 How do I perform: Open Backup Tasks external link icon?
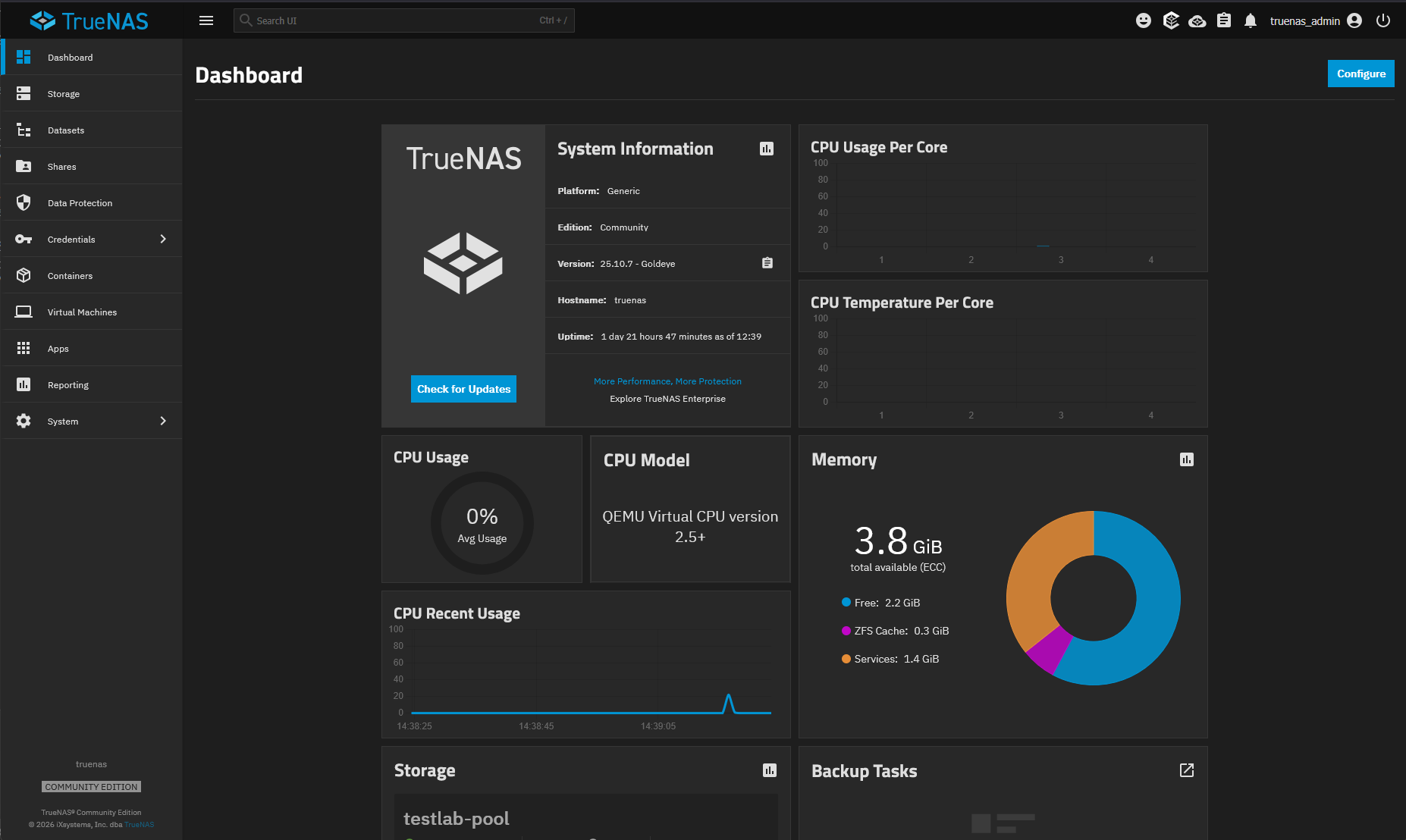click(x=1187, y=770)
